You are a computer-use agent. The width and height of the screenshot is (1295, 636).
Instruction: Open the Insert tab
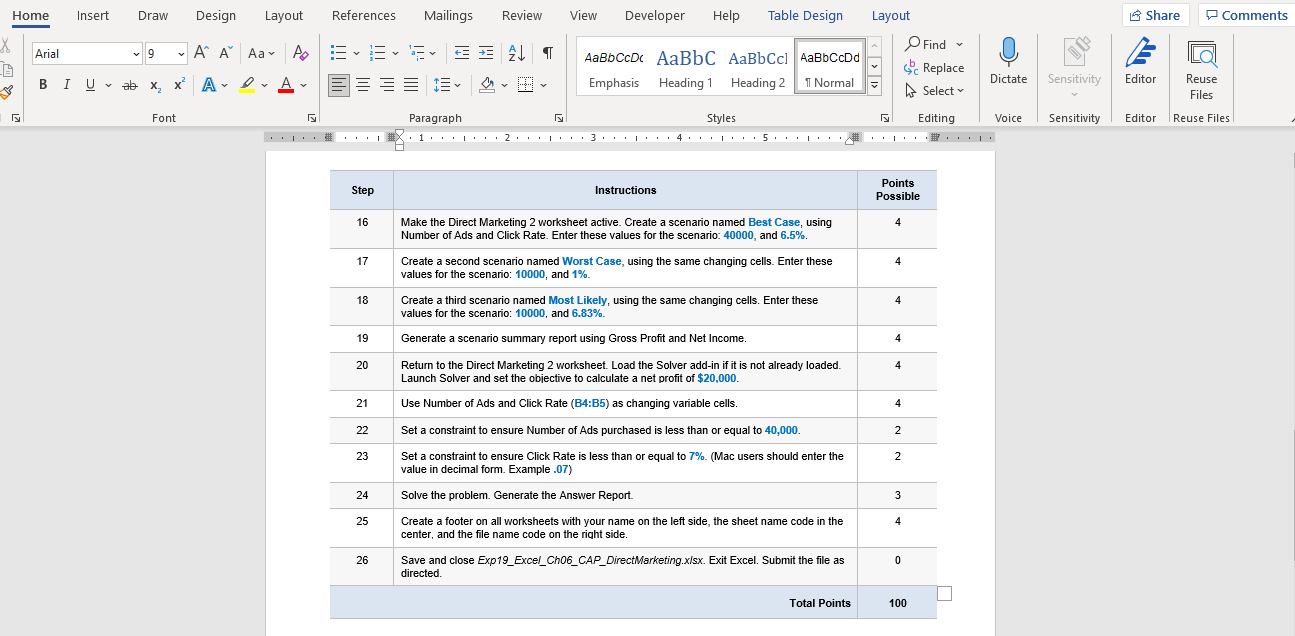[93, 15]
